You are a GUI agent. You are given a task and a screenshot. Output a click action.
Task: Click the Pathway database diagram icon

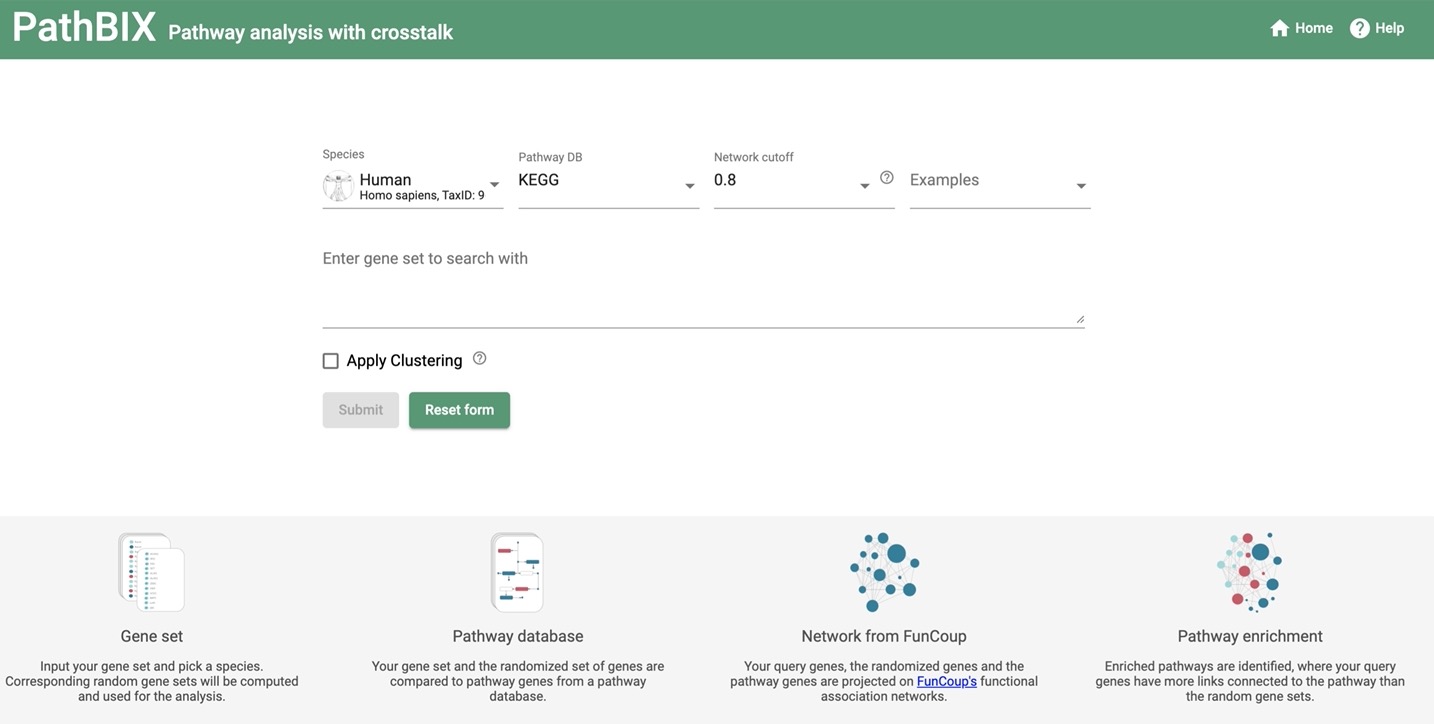[517, 572]
